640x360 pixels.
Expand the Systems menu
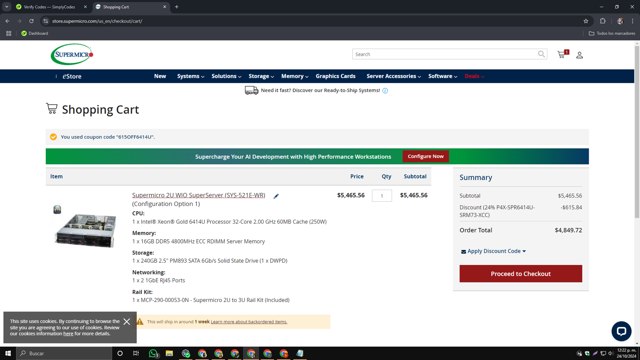pyautogui.click(x=190, y=76)
